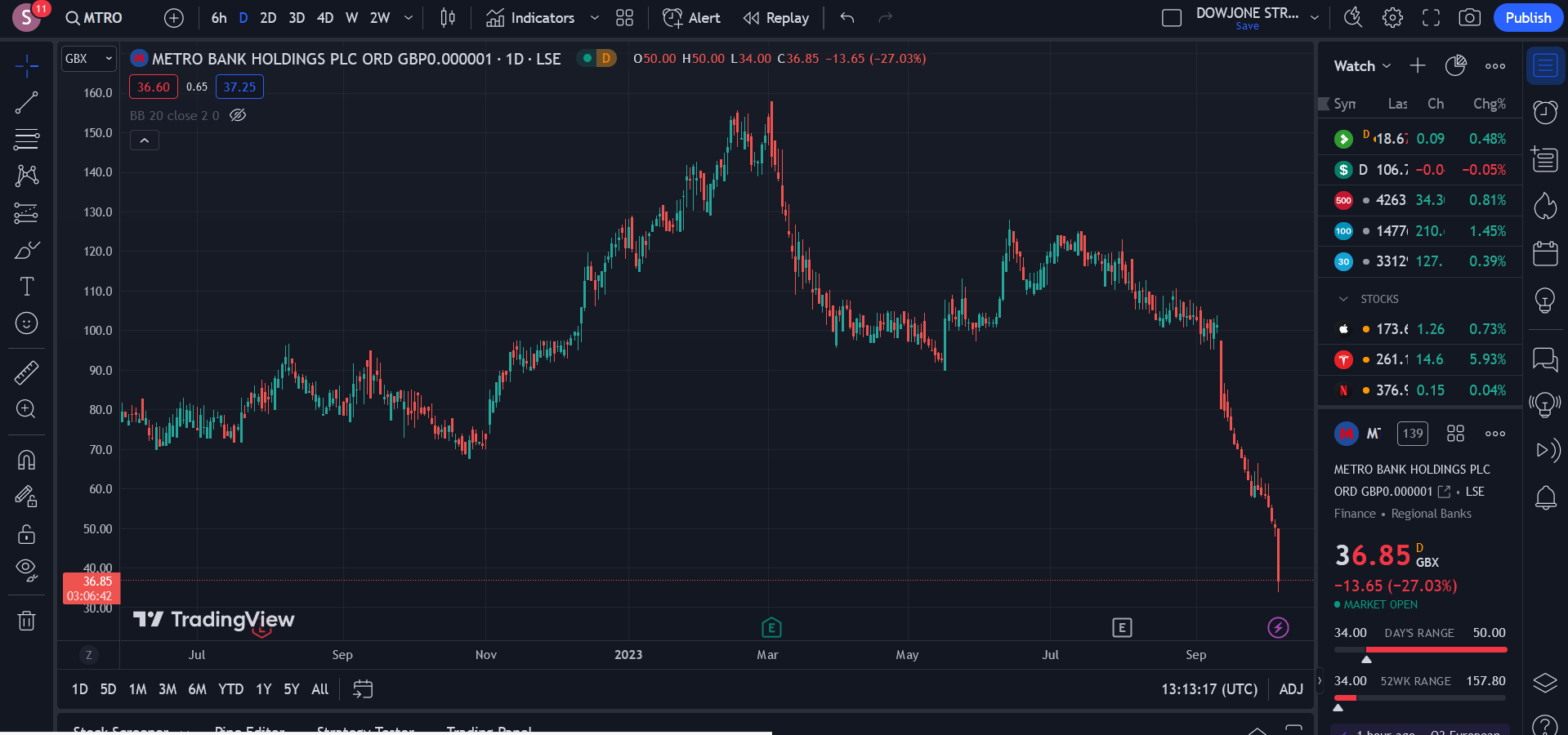This screenshot has height=735, width=1568.
Task: Collapse the indicator legend with chevron
Action: 144,140
